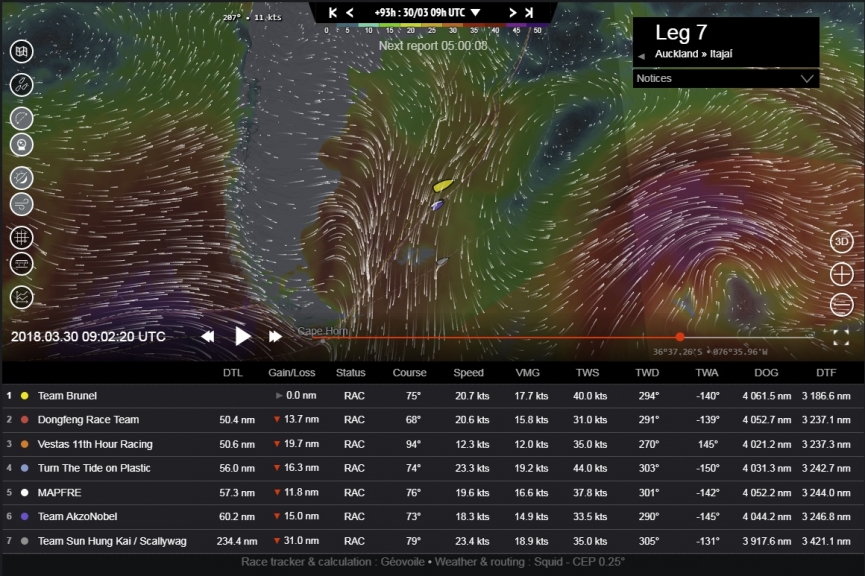Click the TWD column header
Image resolution: width=865 pixels, height=576 pixels.
tap(647, 372)
